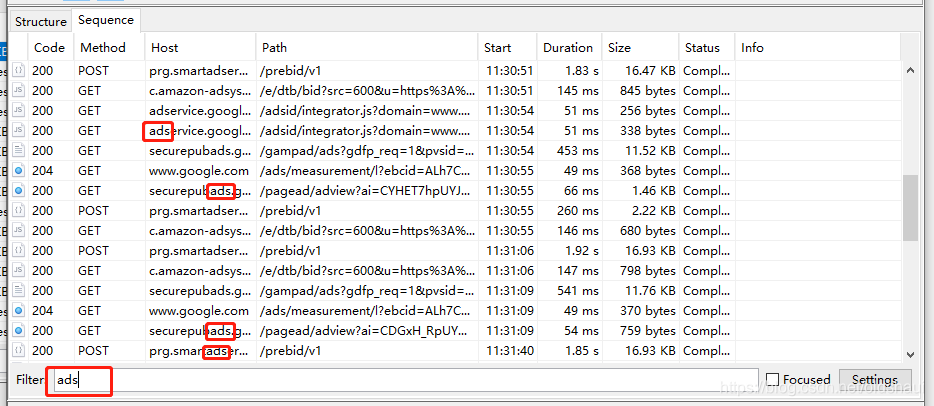Click the 11.76 KB size cell
Image resolution: width=934 pixels, height=406 pixels.
640,291
